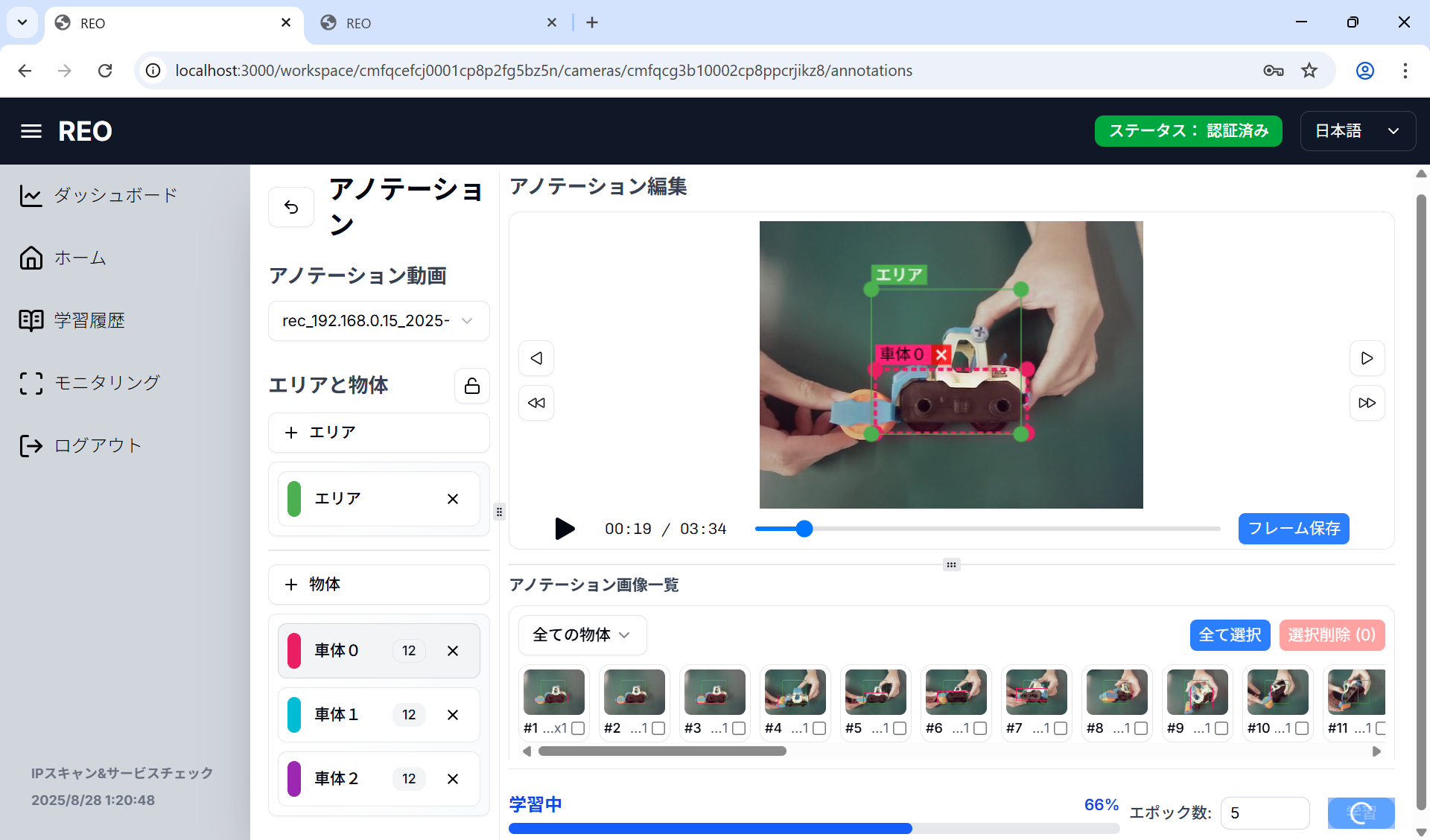
Task: Step to previous frame with left triangle
Action: click(x=536, y=358)
